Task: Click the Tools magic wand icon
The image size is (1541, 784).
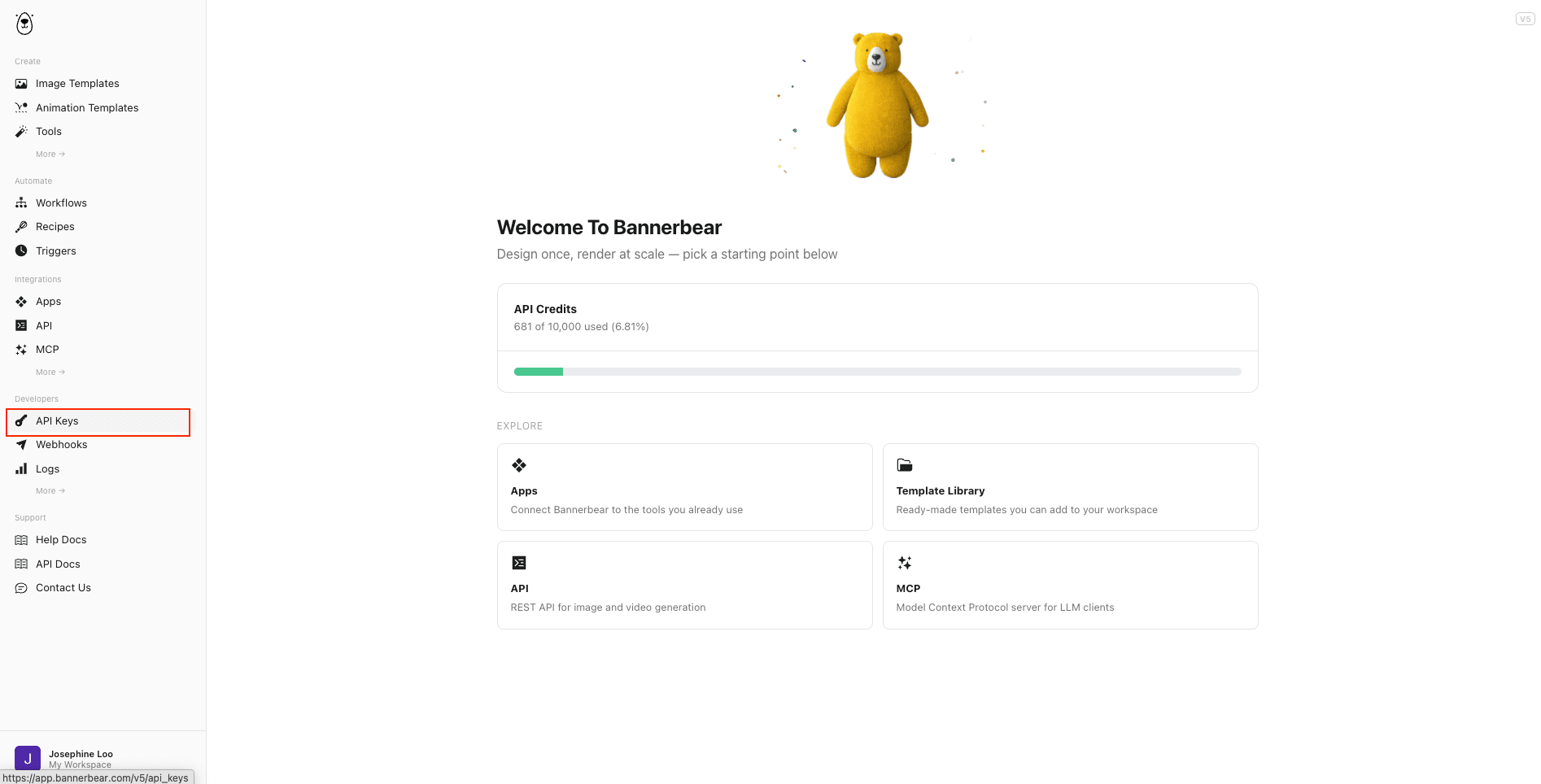Action: point(21,131)
